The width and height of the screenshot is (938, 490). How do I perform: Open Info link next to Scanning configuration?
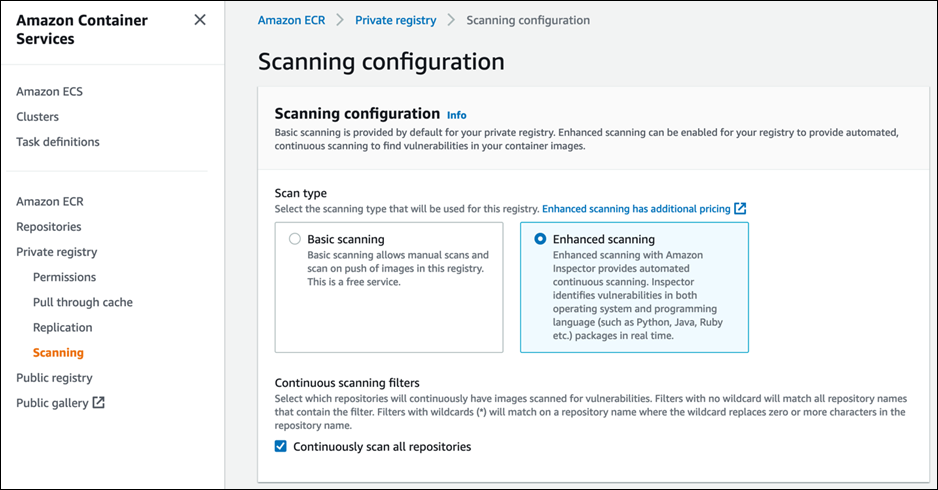pyautogui.click(x=456, y=115)
